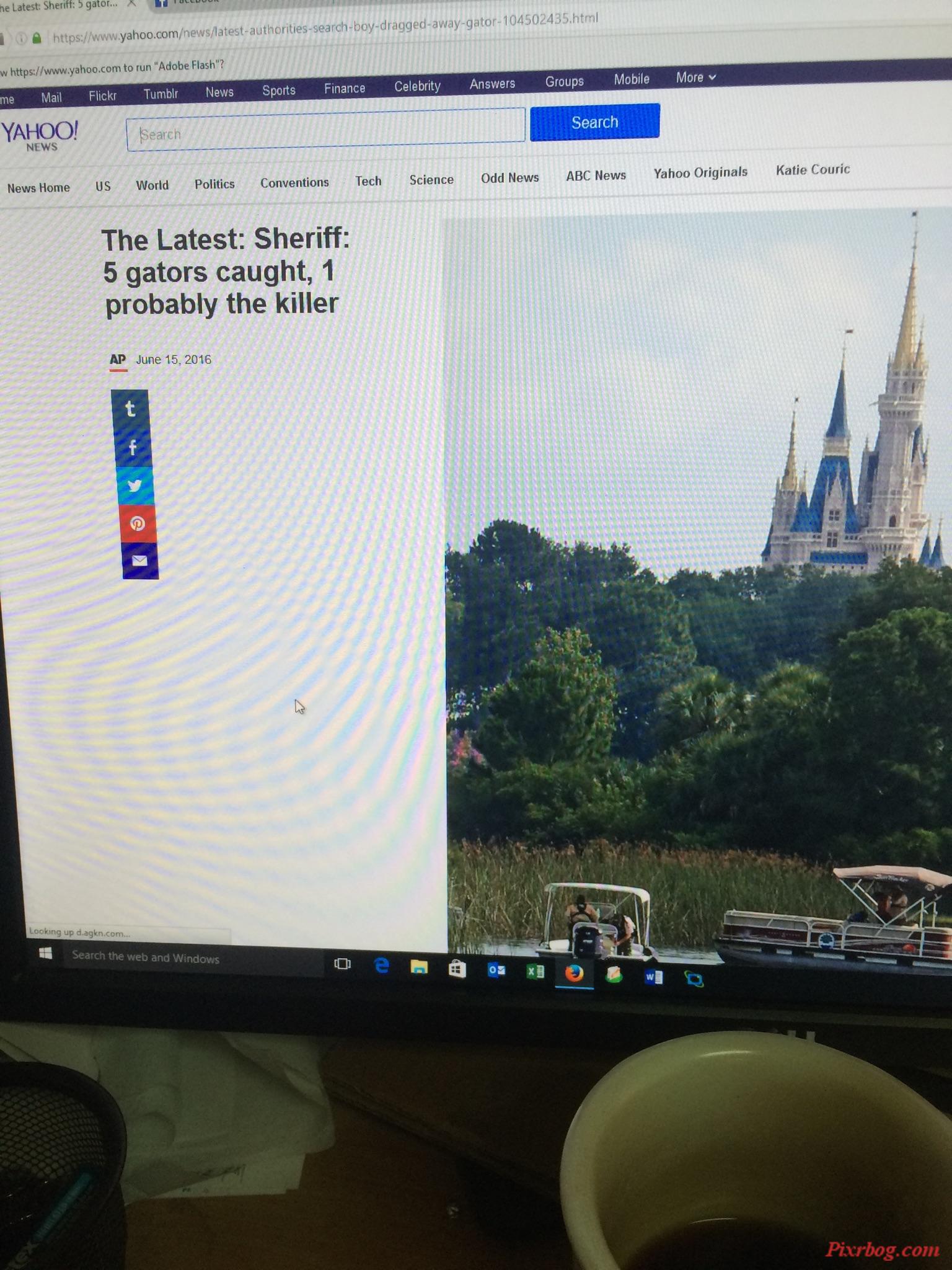Screen dimensions: 952x1270
Task: Select the Science news section
Action: point(431,179)
